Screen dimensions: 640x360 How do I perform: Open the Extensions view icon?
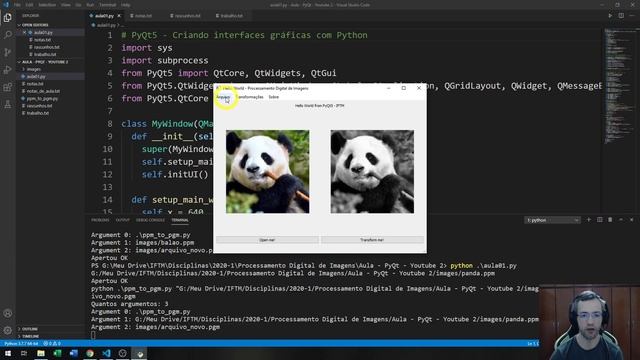7,87
